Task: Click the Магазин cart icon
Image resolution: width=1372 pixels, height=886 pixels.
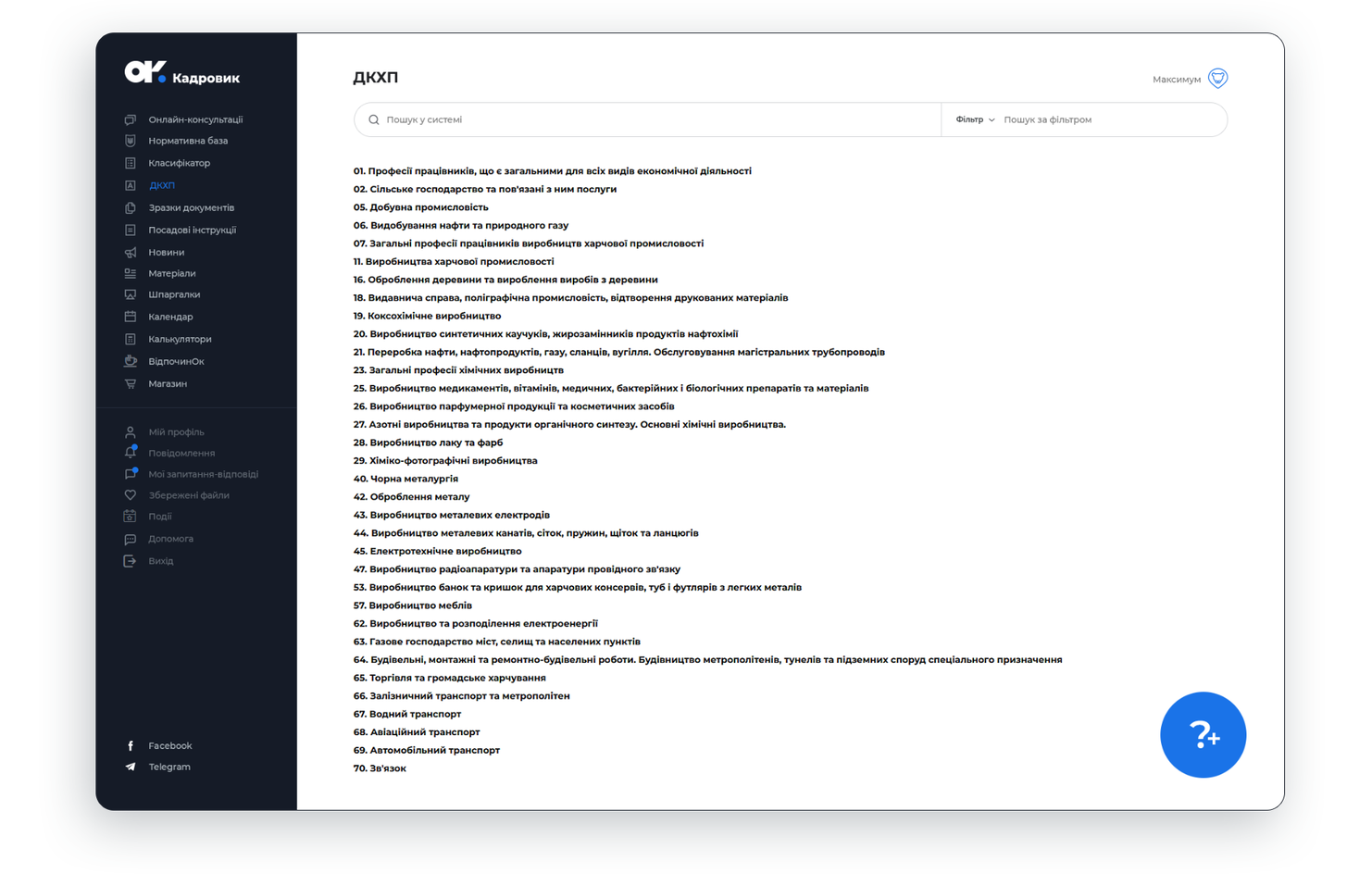Action: point(131,383)
